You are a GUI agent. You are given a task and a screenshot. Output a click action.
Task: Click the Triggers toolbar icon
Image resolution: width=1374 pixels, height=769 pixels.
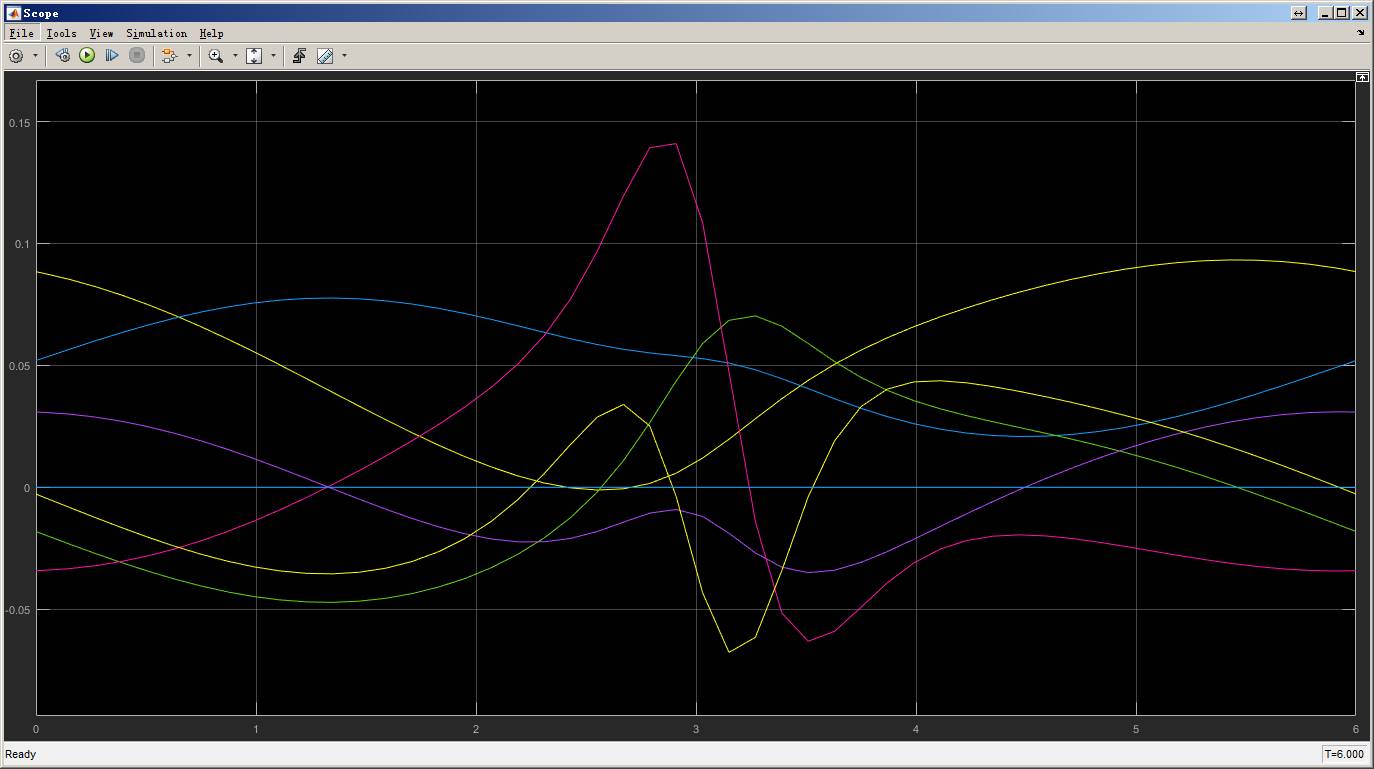(x=299, y=56)
